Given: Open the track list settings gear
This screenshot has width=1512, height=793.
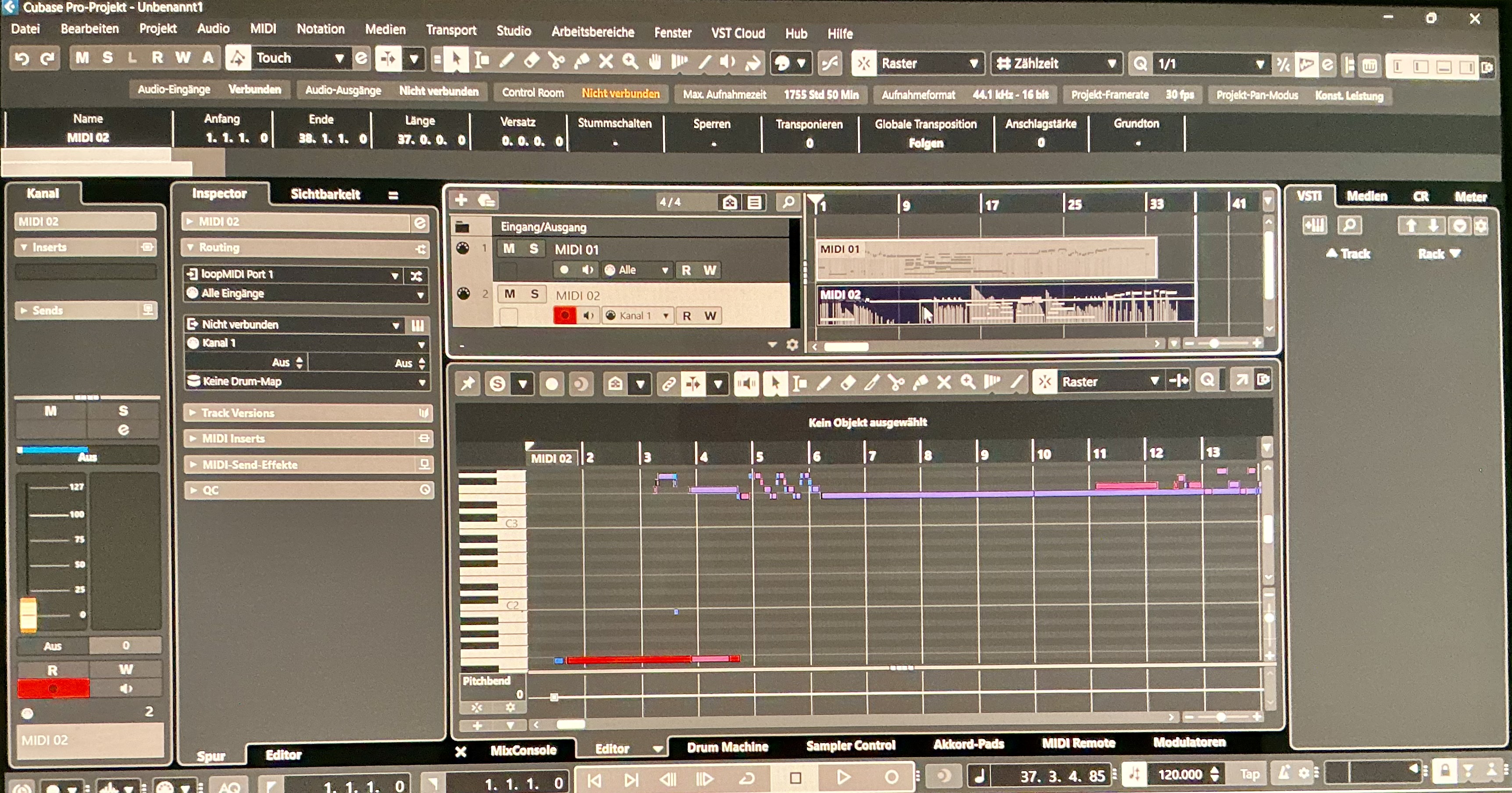Looking at the screenshot, I should [x=792, y=345].
